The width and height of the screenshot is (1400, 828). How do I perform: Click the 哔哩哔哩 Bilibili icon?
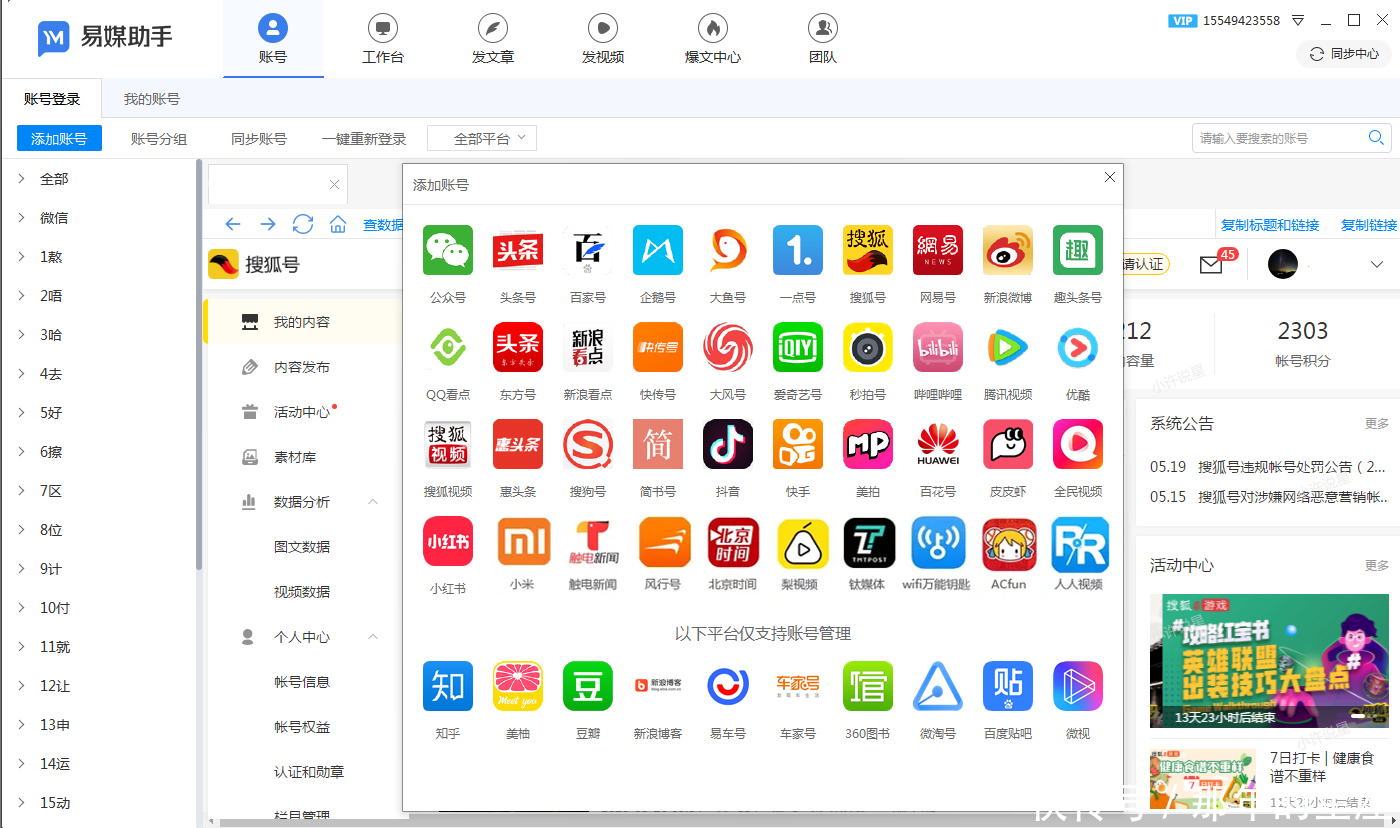pos(937,347)
